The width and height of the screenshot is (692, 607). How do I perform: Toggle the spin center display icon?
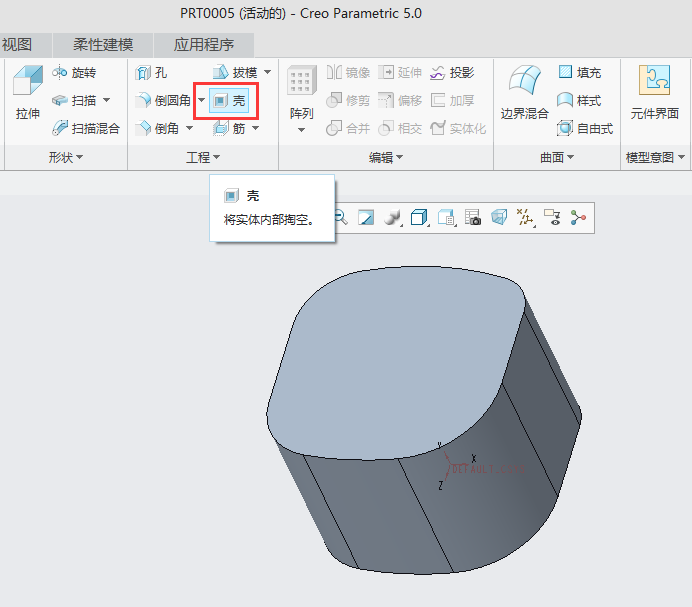[x=578, y=218]
